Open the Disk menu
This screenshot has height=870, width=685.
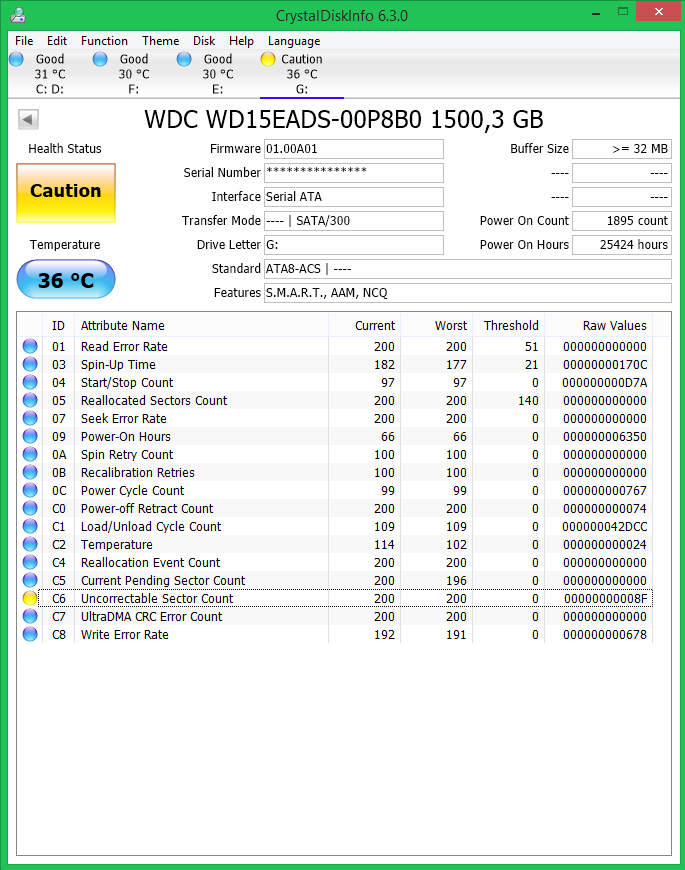pos(204,41)
